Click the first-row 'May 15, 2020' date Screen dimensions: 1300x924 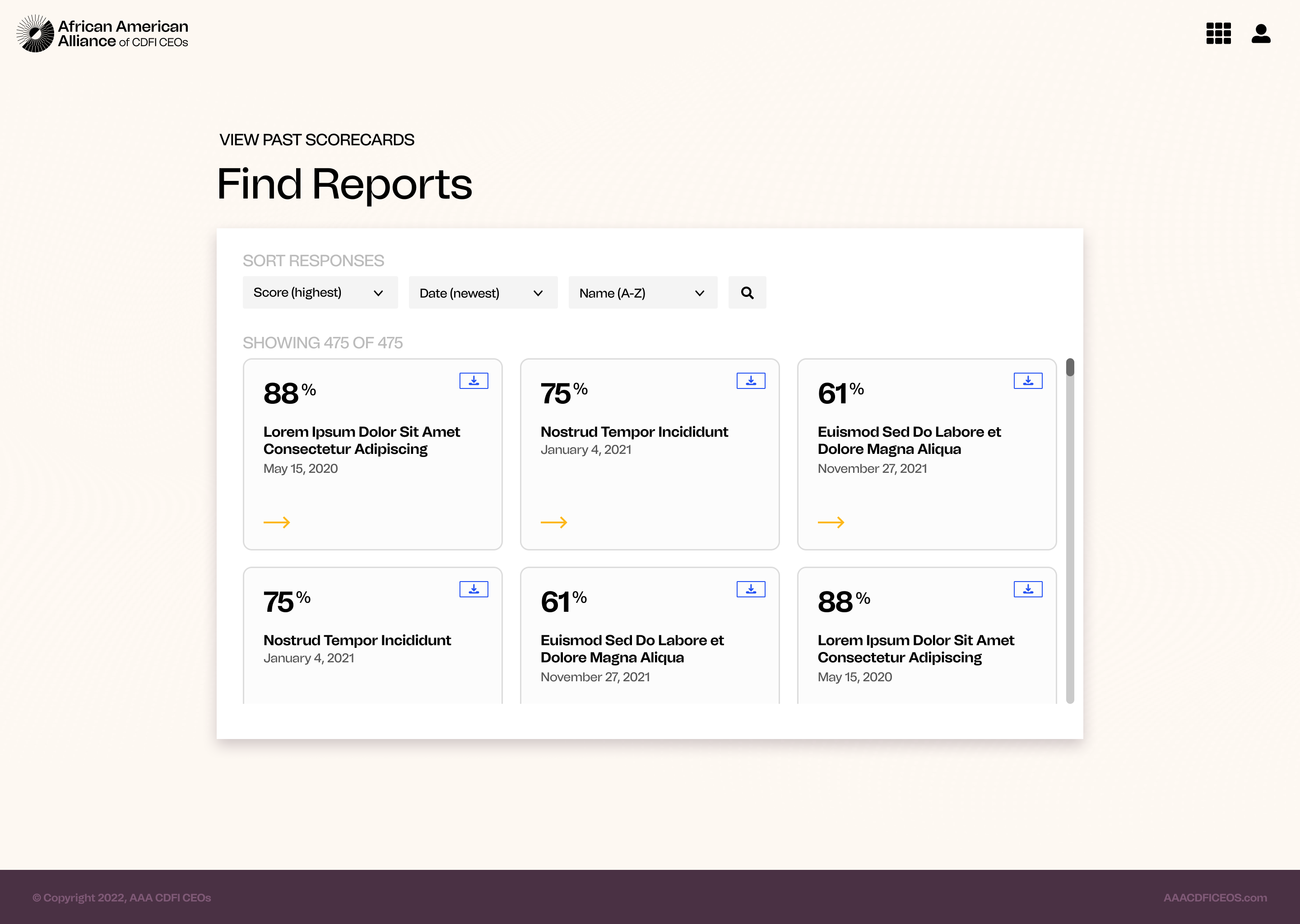coord(301,468)
